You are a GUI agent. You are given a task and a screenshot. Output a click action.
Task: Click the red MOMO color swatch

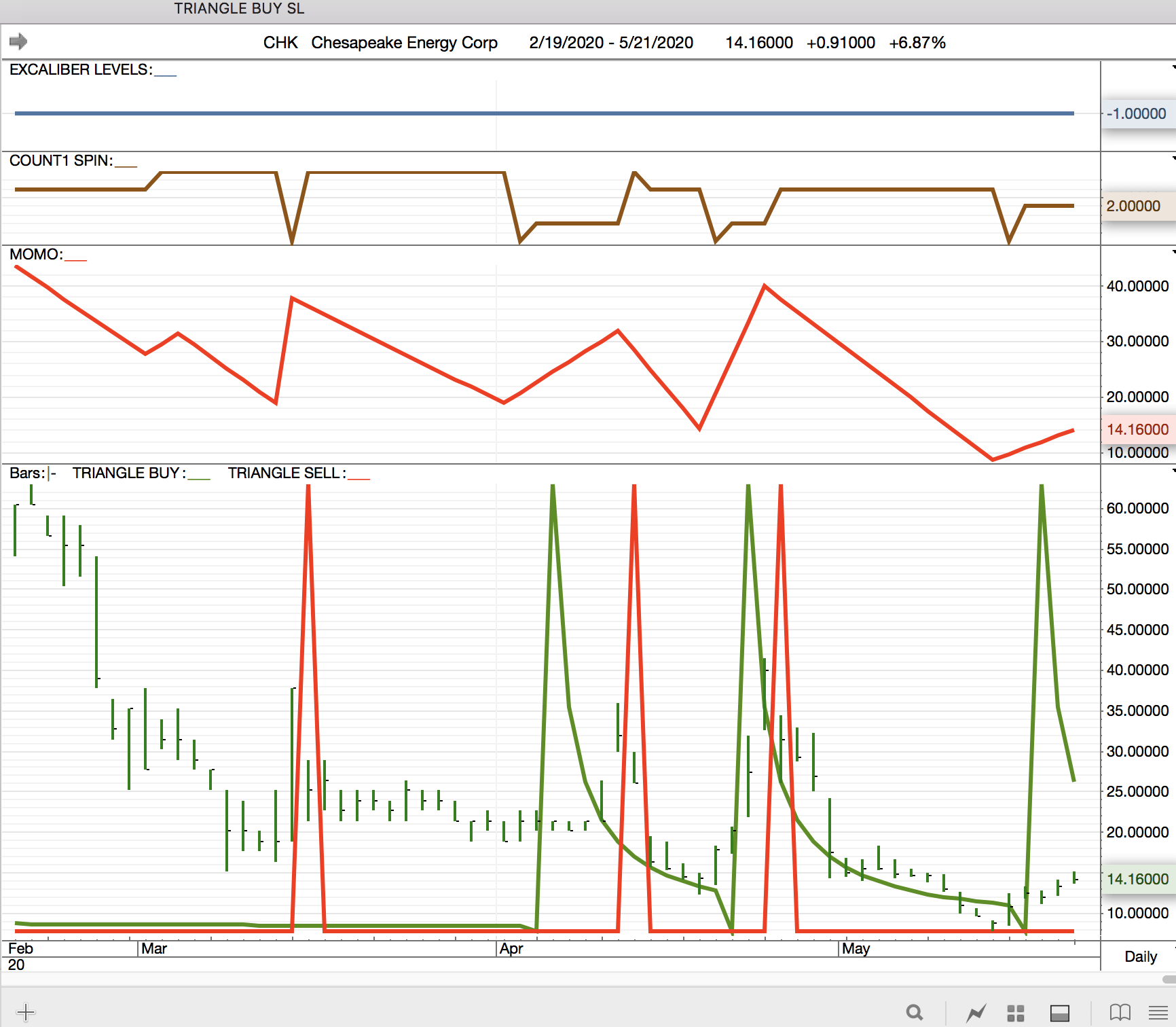pos(76,259)
